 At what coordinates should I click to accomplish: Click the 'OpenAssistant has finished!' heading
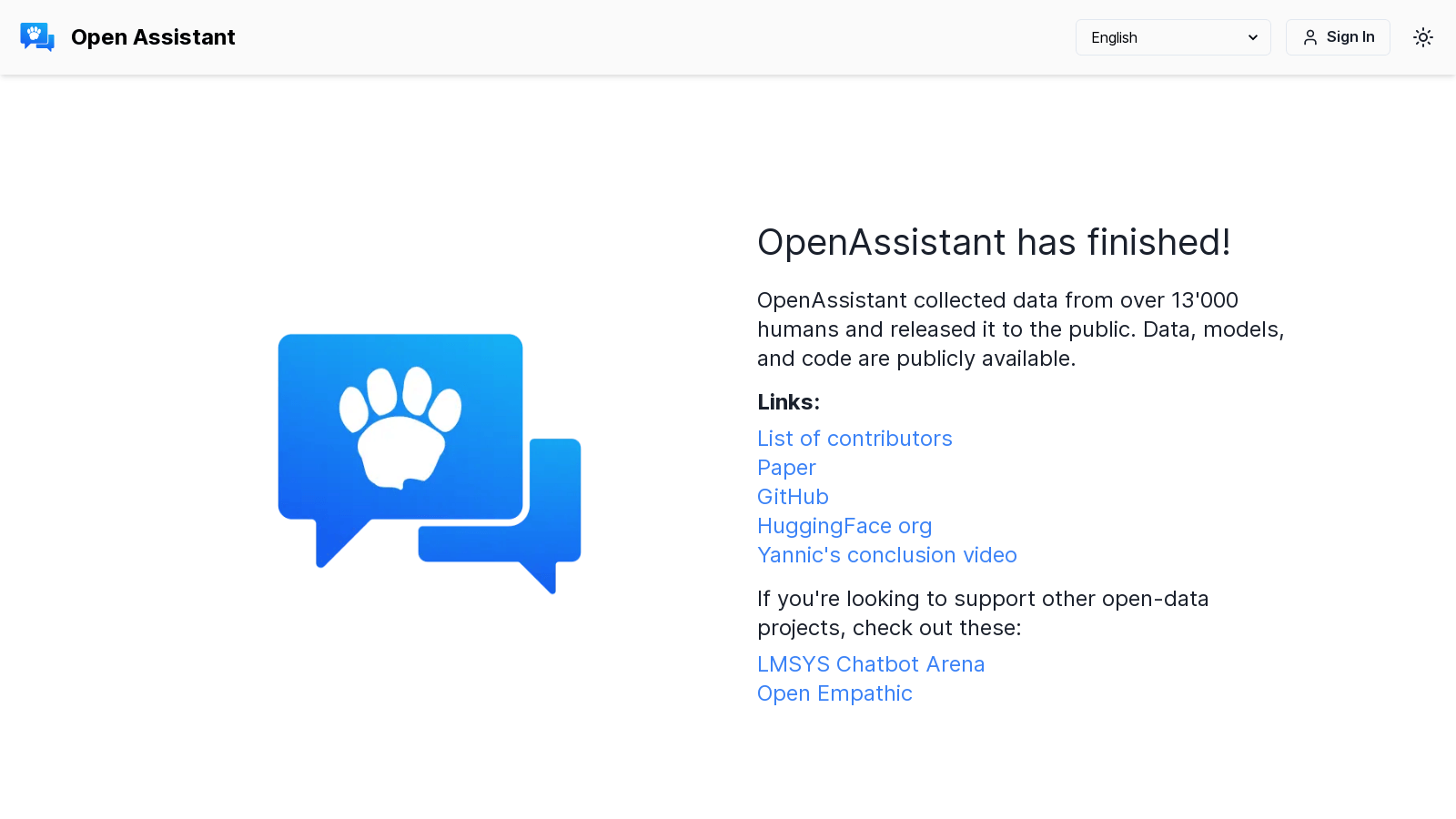(994, 242)
